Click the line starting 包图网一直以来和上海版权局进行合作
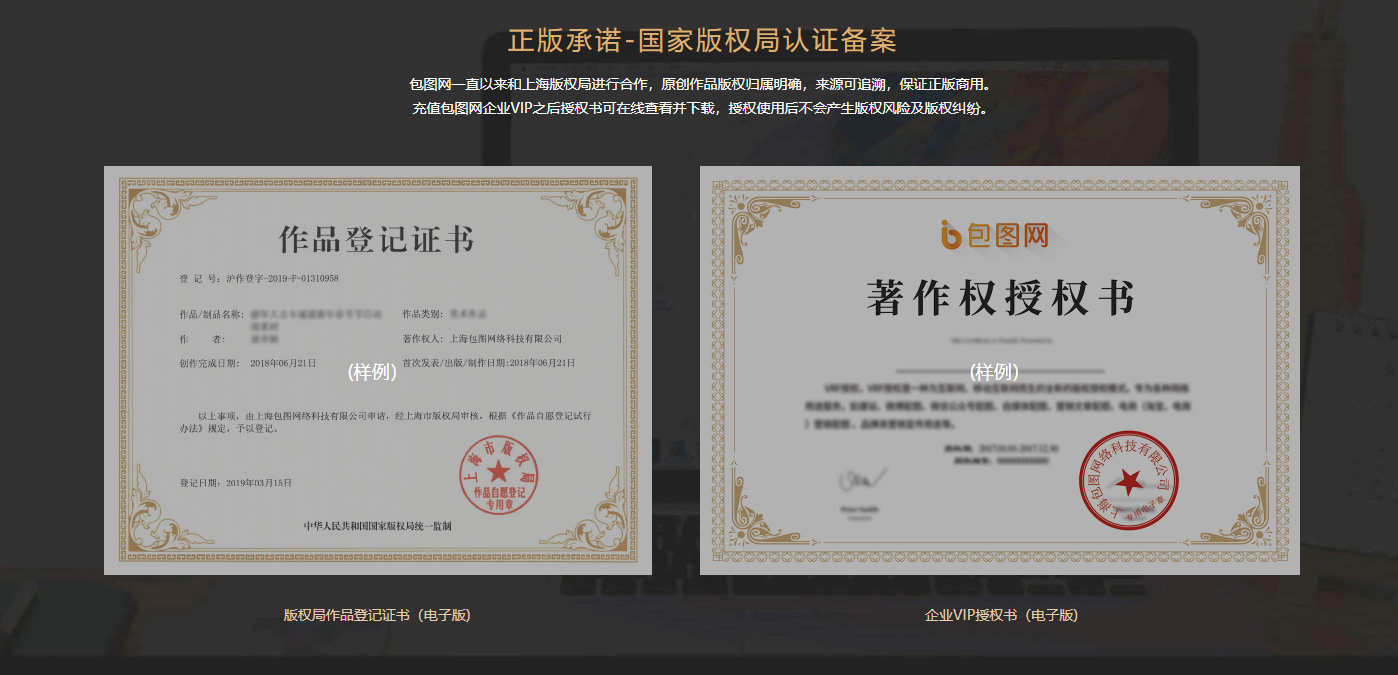 click(700, 85)
